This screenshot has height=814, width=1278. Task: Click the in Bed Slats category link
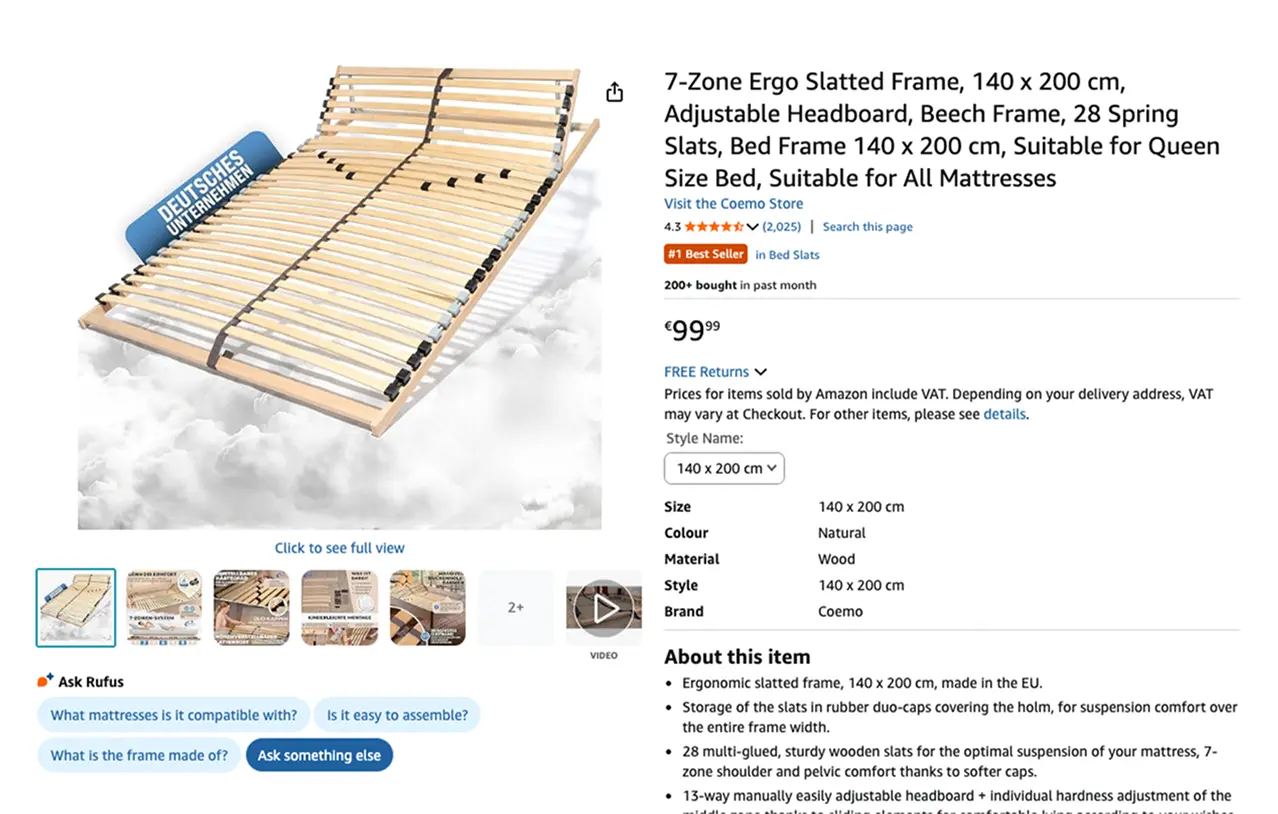(787, 254)
